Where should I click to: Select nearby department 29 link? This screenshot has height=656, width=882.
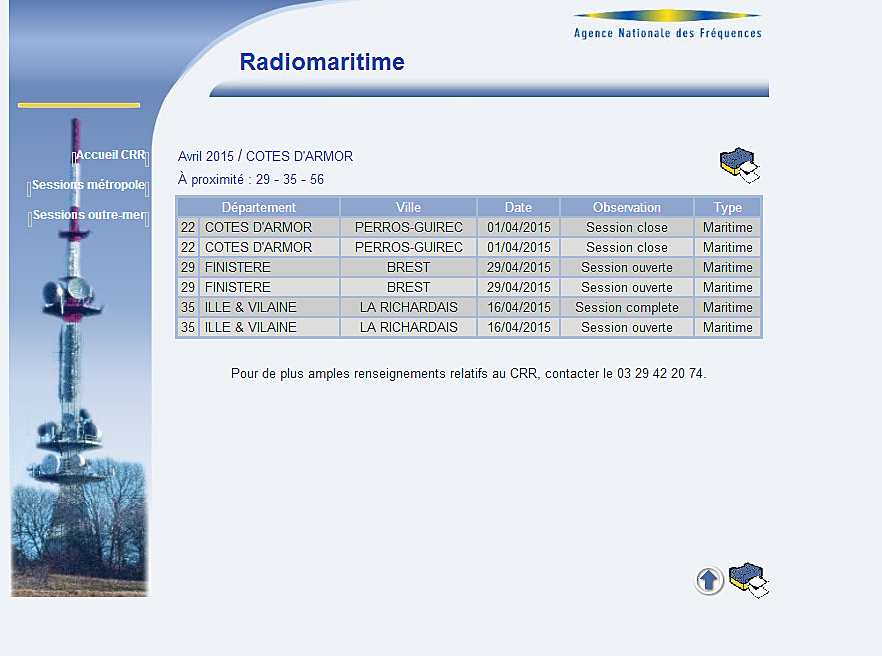(263, 179)
